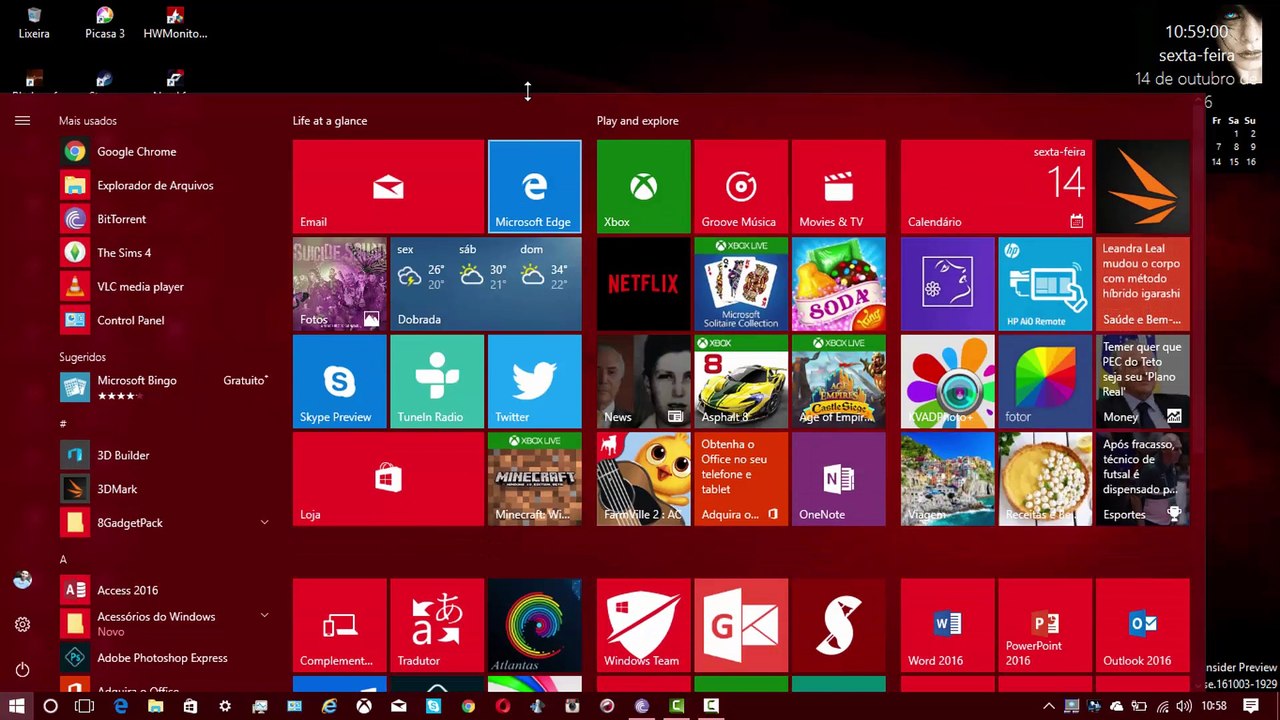The width and height of the screenshot is (1280, 720).
Task: Open the Dobrada weather forecast tile
Action: click(486, 284)
